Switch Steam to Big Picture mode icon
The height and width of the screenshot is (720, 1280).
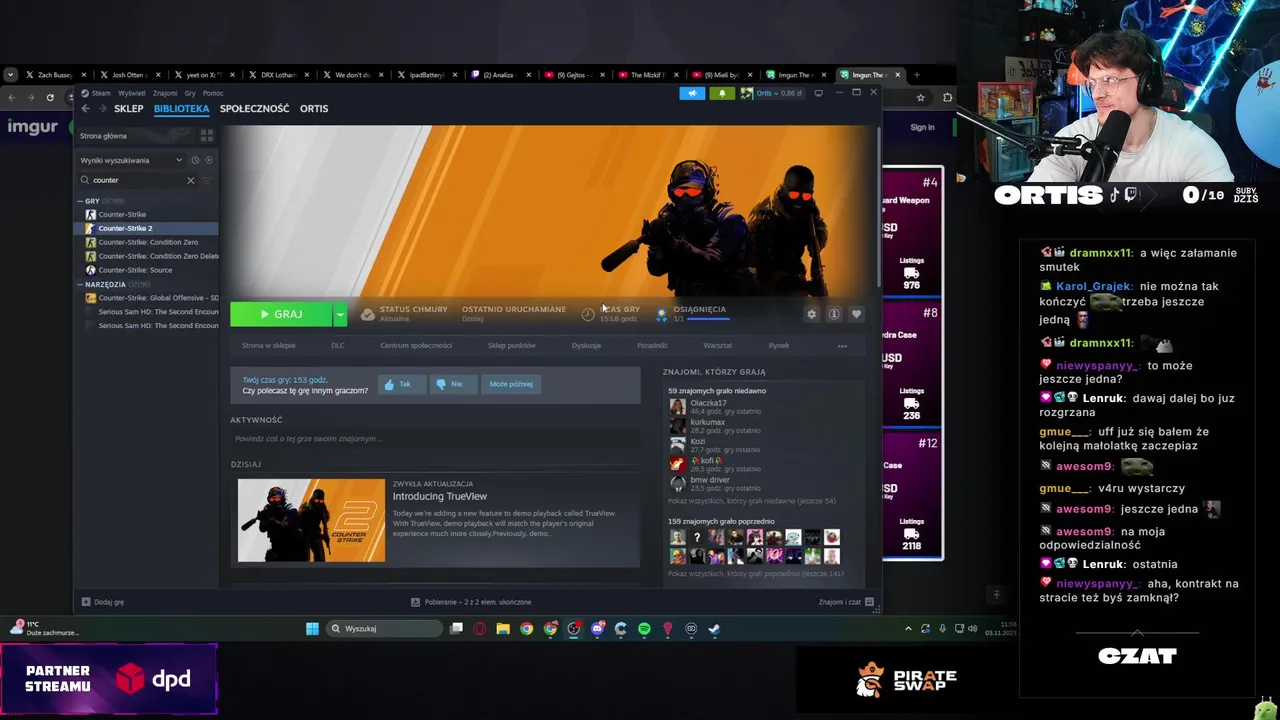pyautogui.click(x=818, y=93)
